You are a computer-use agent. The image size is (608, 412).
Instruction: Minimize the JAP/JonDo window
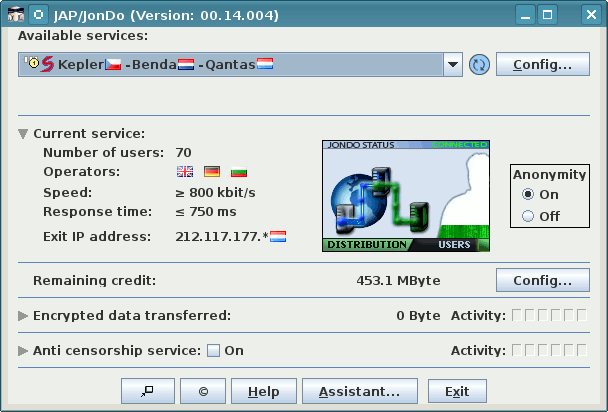pyautogui.click(x=525, y=15)
